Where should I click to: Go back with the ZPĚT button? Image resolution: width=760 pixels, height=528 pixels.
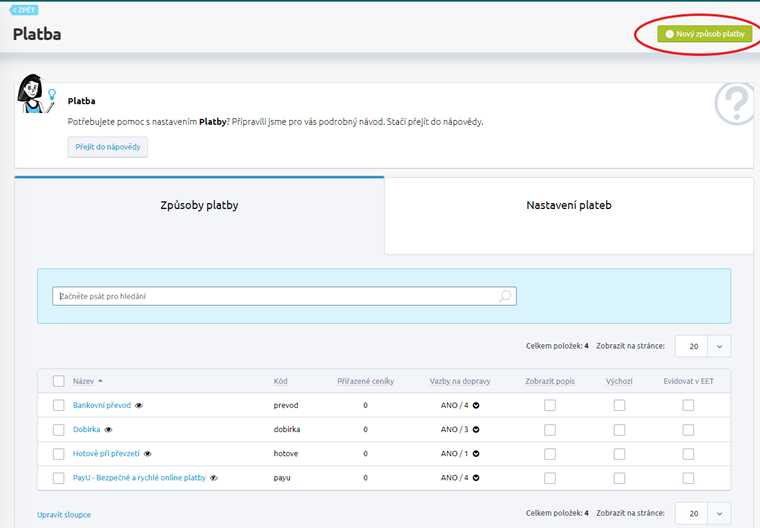pyautogui.click(x=24, y=10)
